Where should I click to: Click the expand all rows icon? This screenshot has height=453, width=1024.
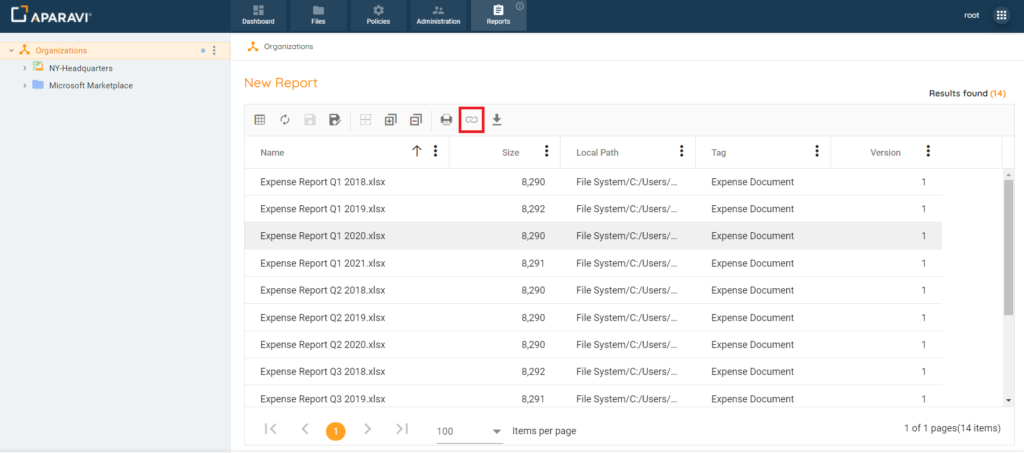[x=390, y=120]
